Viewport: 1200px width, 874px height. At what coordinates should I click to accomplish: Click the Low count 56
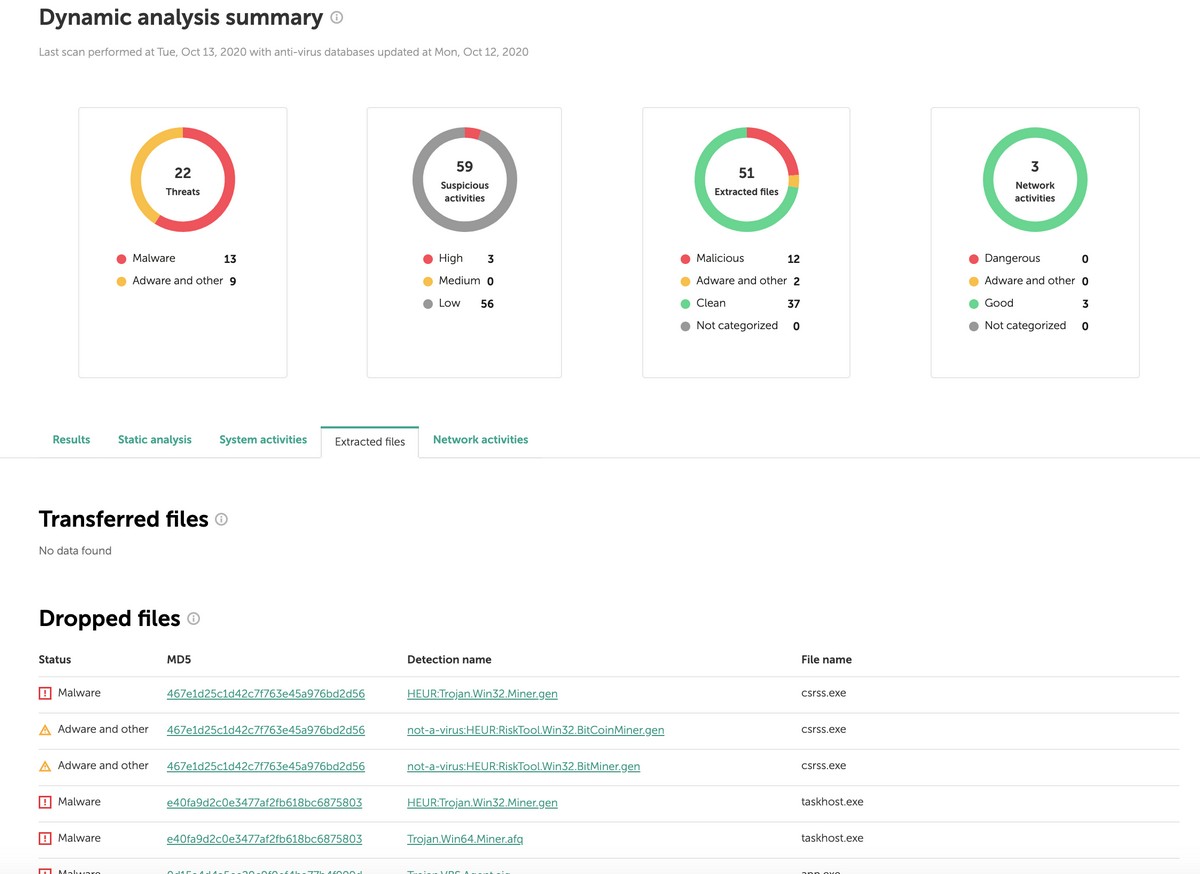click(x=487, y=304)
